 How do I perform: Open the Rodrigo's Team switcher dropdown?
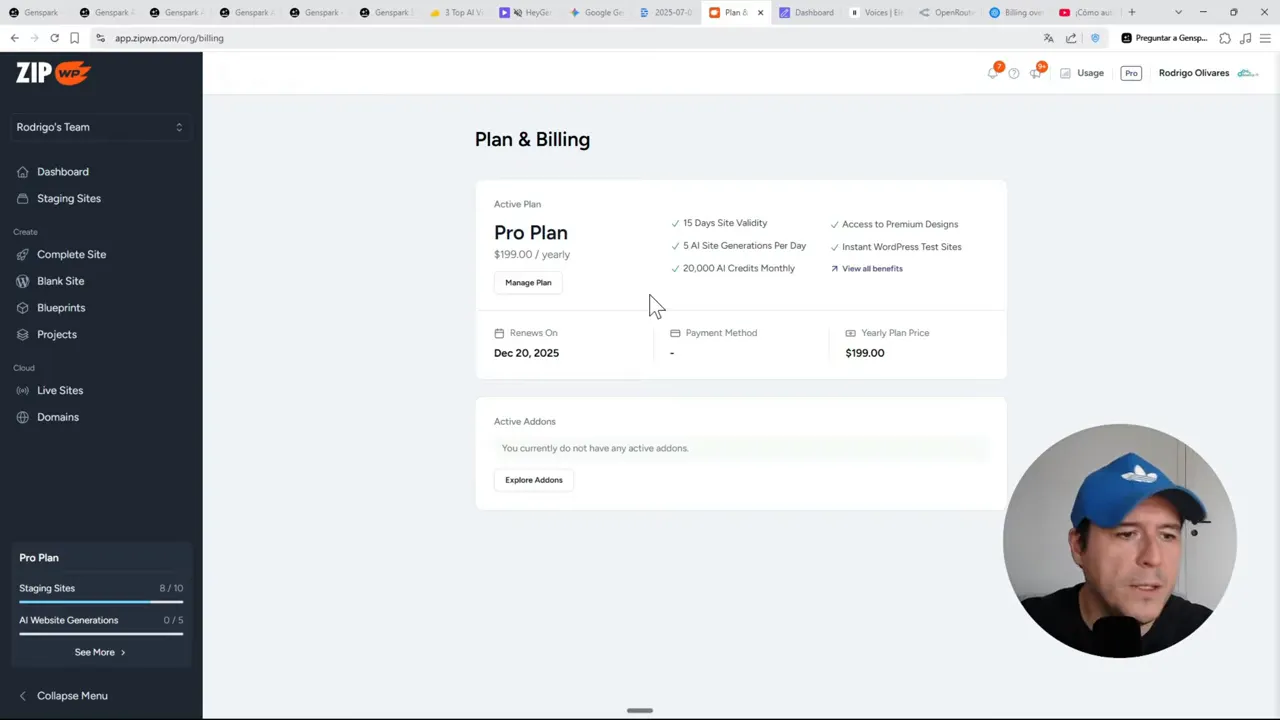pyautogui.click(x=100, y=127)
